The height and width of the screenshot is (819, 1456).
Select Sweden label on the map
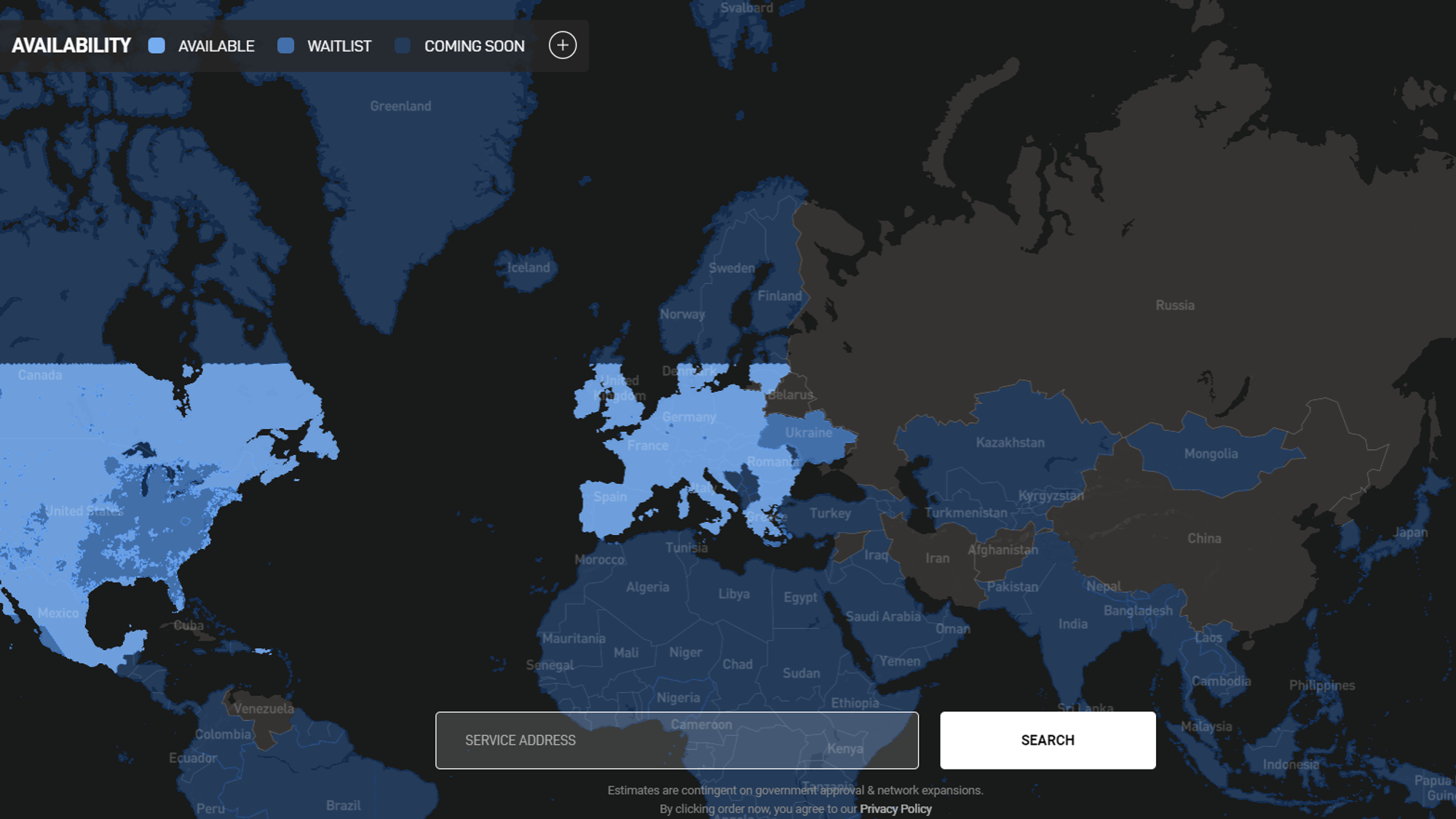(732, 268)
